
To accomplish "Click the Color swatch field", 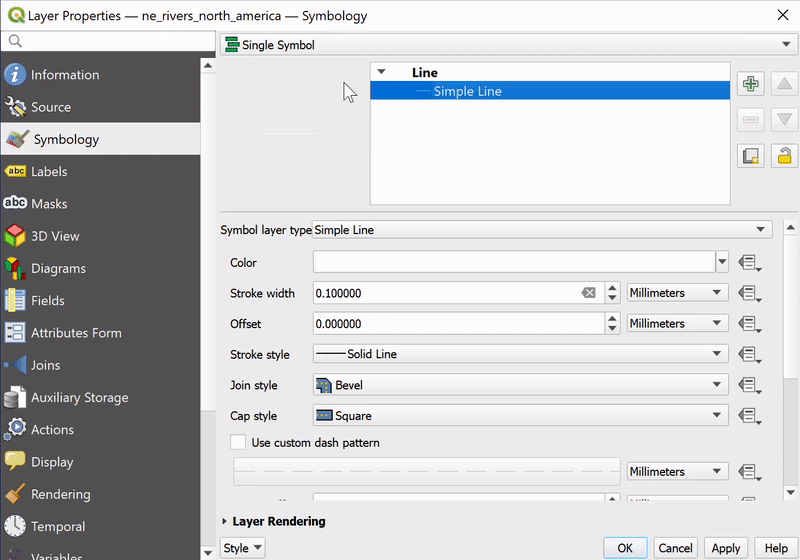I will point(513,263).
